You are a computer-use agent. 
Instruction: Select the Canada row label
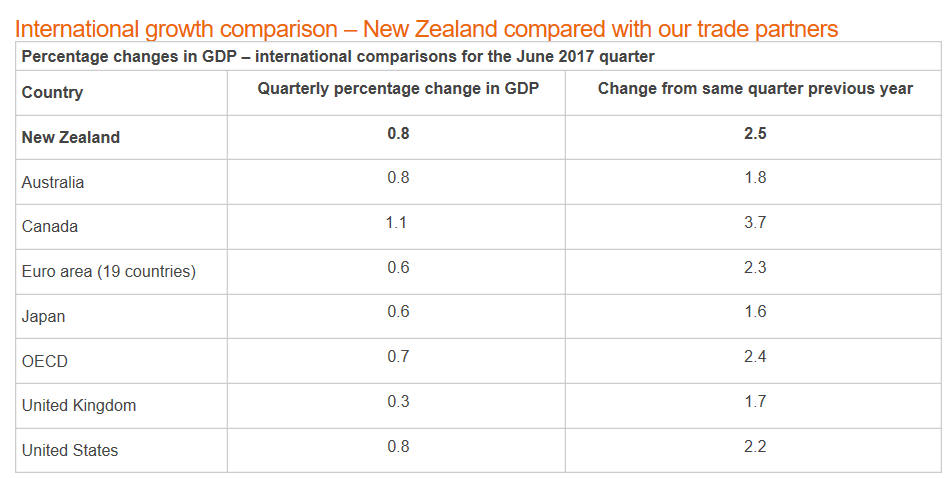[49, 227]
